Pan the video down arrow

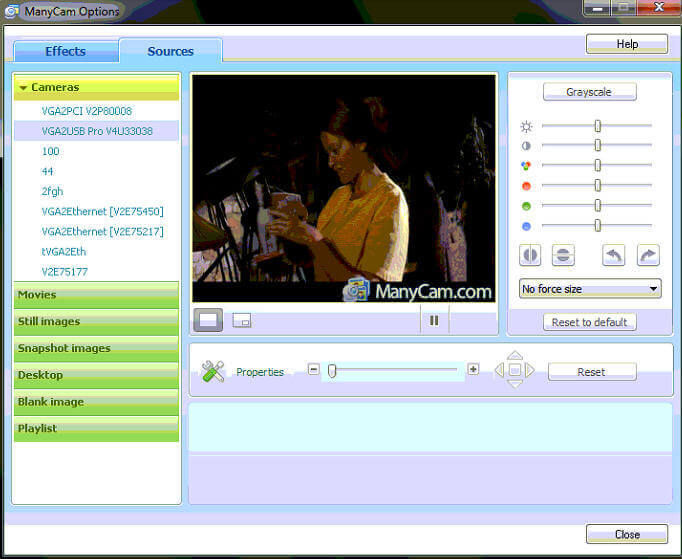[x=515, y=384]
